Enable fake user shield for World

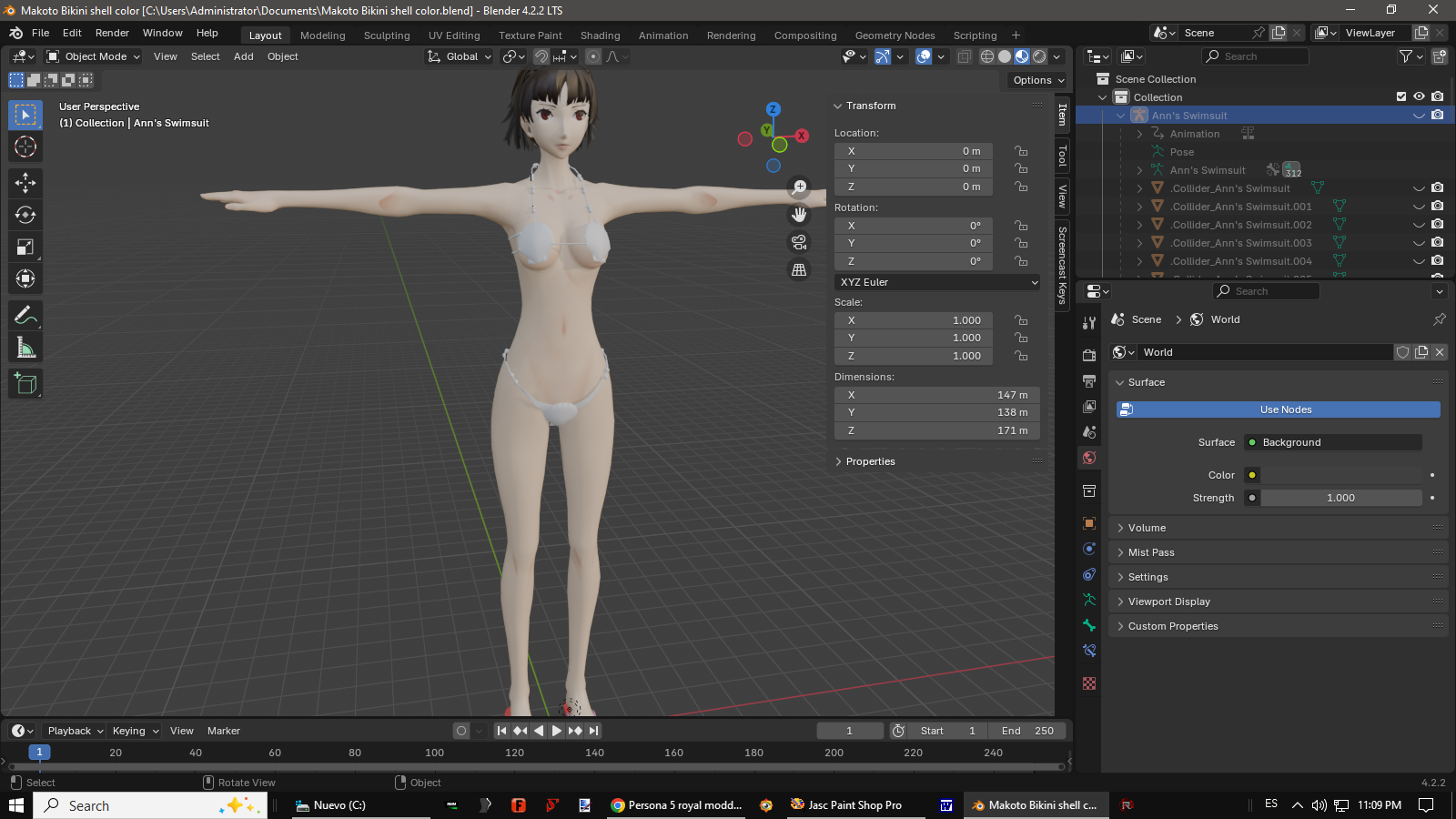pos(1403,352)
